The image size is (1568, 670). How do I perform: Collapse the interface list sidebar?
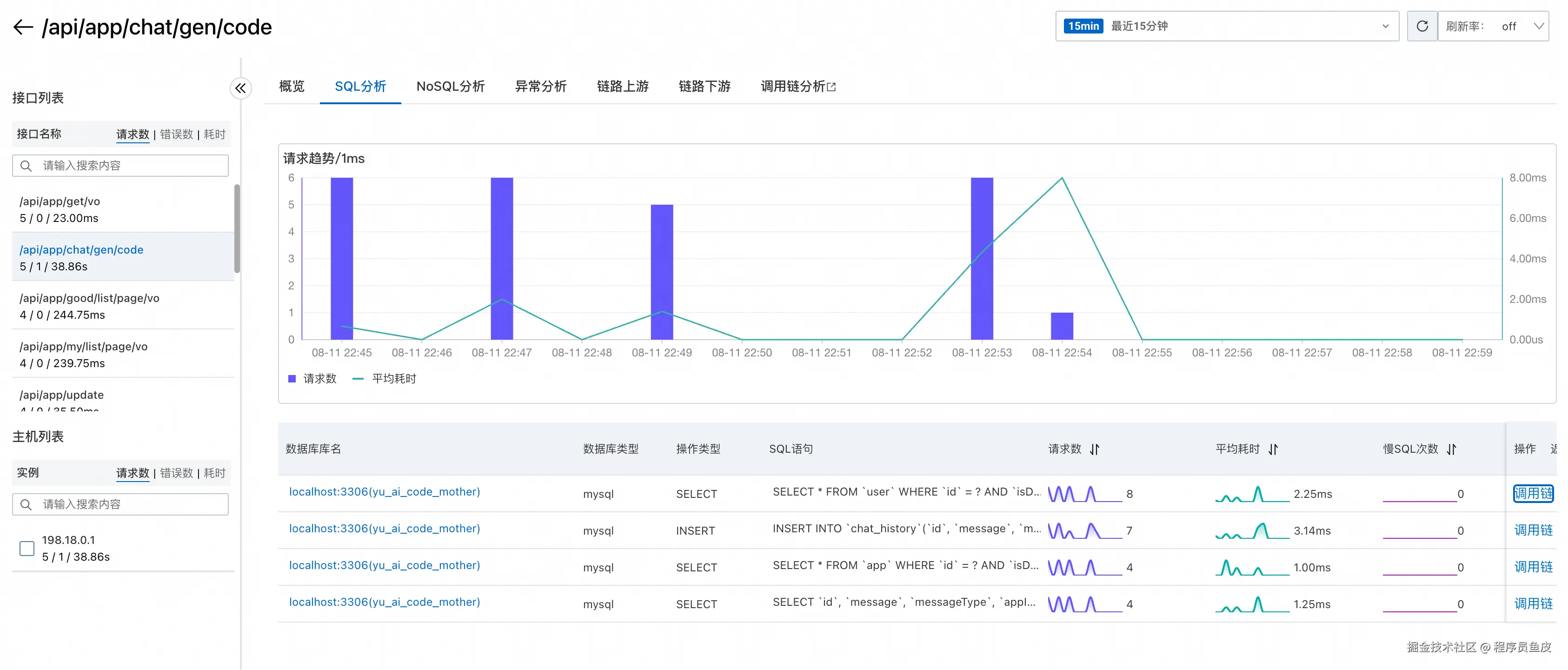click(x=240, y=88)
